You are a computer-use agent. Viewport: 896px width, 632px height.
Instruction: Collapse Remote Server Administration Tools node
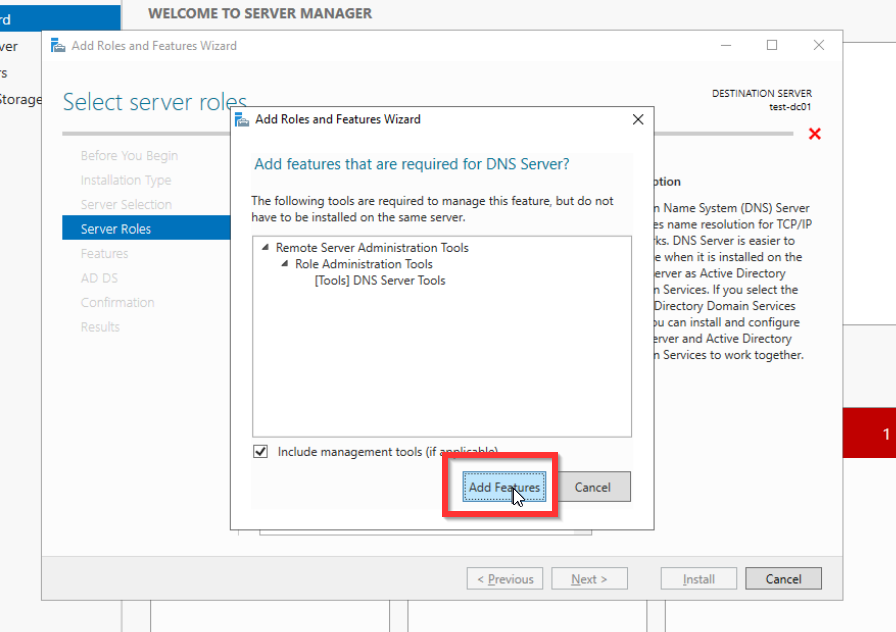coord(265,247)
